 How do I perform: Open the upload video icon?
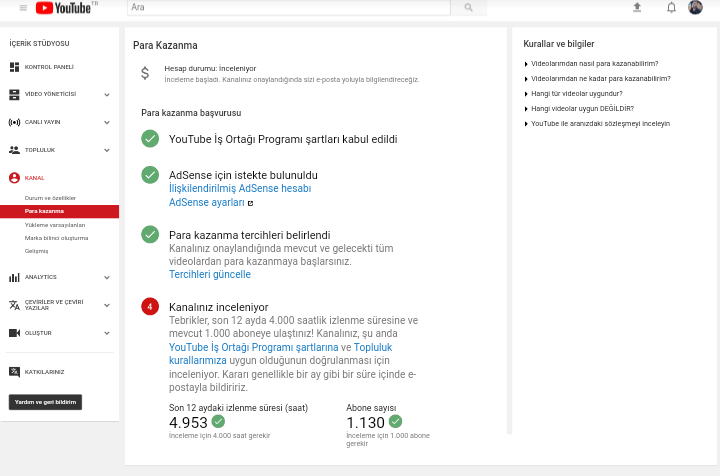click(x=637, y=7)
